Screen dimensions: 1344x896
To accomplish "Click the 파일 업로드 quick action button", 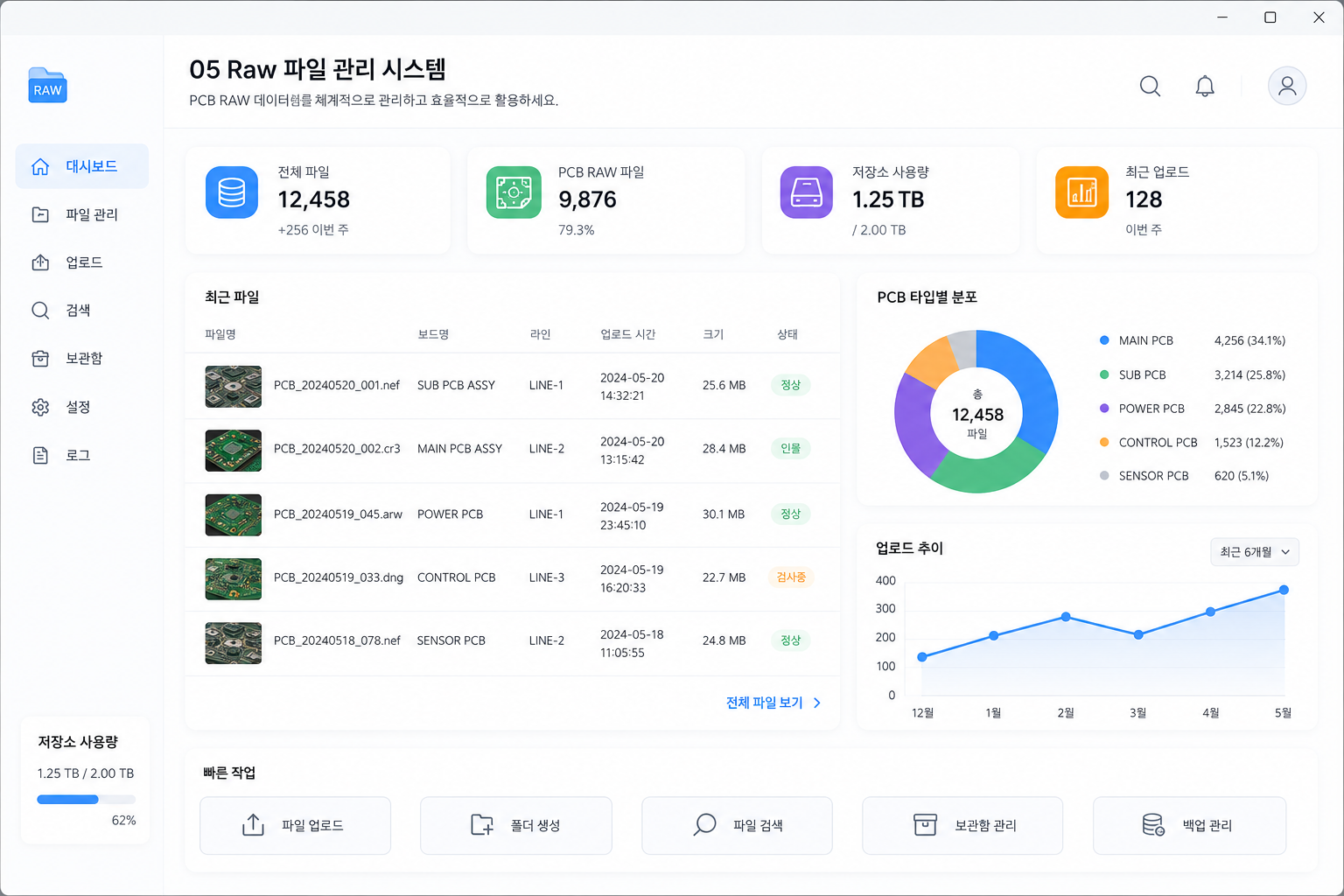I will pyautogui.click(x=296, y=825).
